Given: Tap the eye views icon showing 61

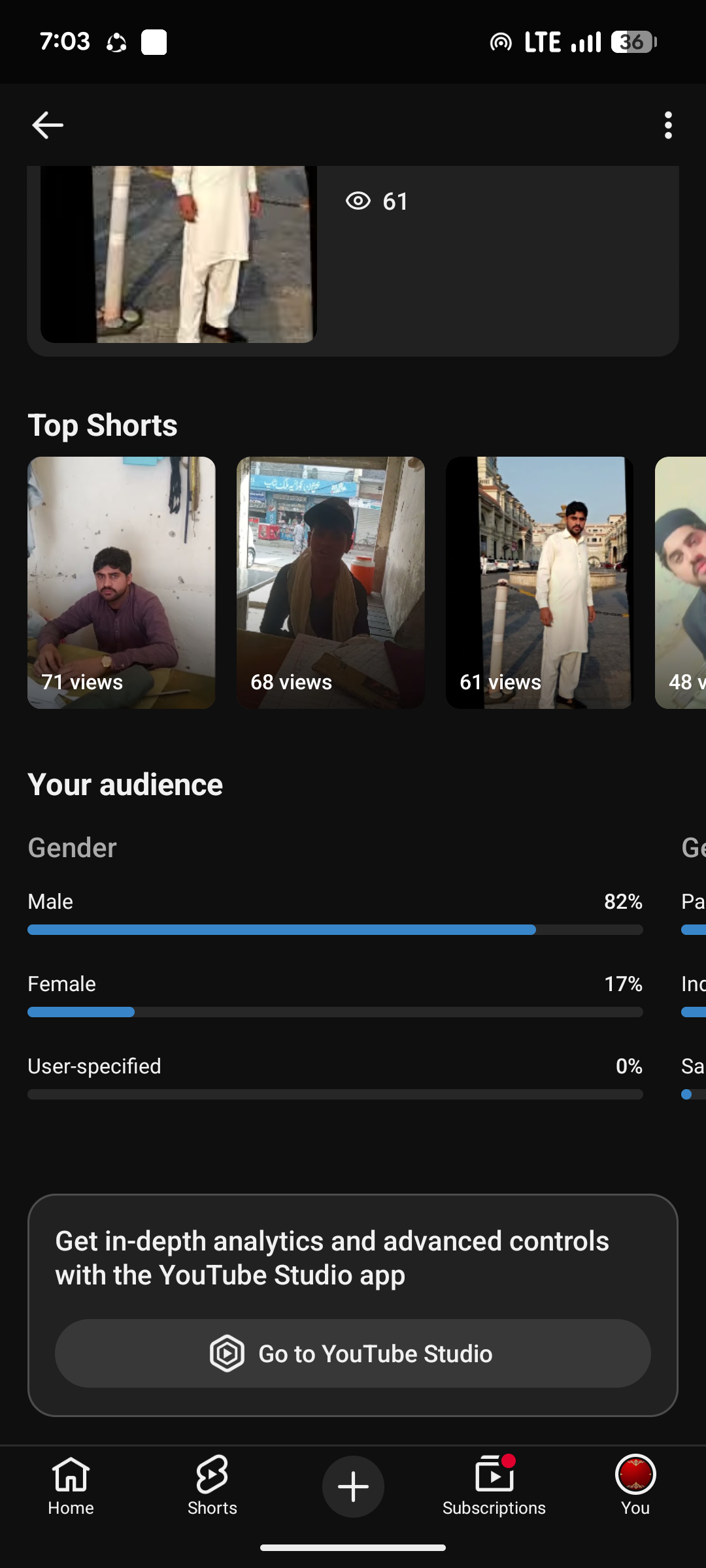Looking at the screenshot, I should [358, 201].
